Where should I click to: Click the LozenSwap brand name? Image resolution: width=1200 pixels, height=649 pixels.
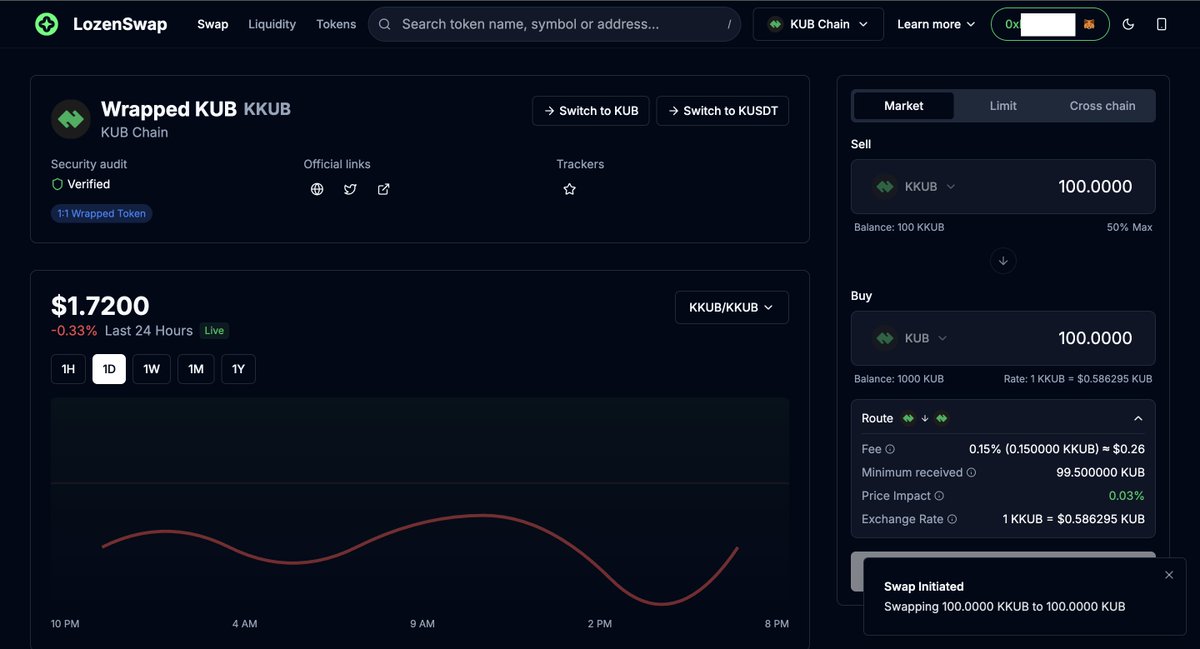[120, 24]
